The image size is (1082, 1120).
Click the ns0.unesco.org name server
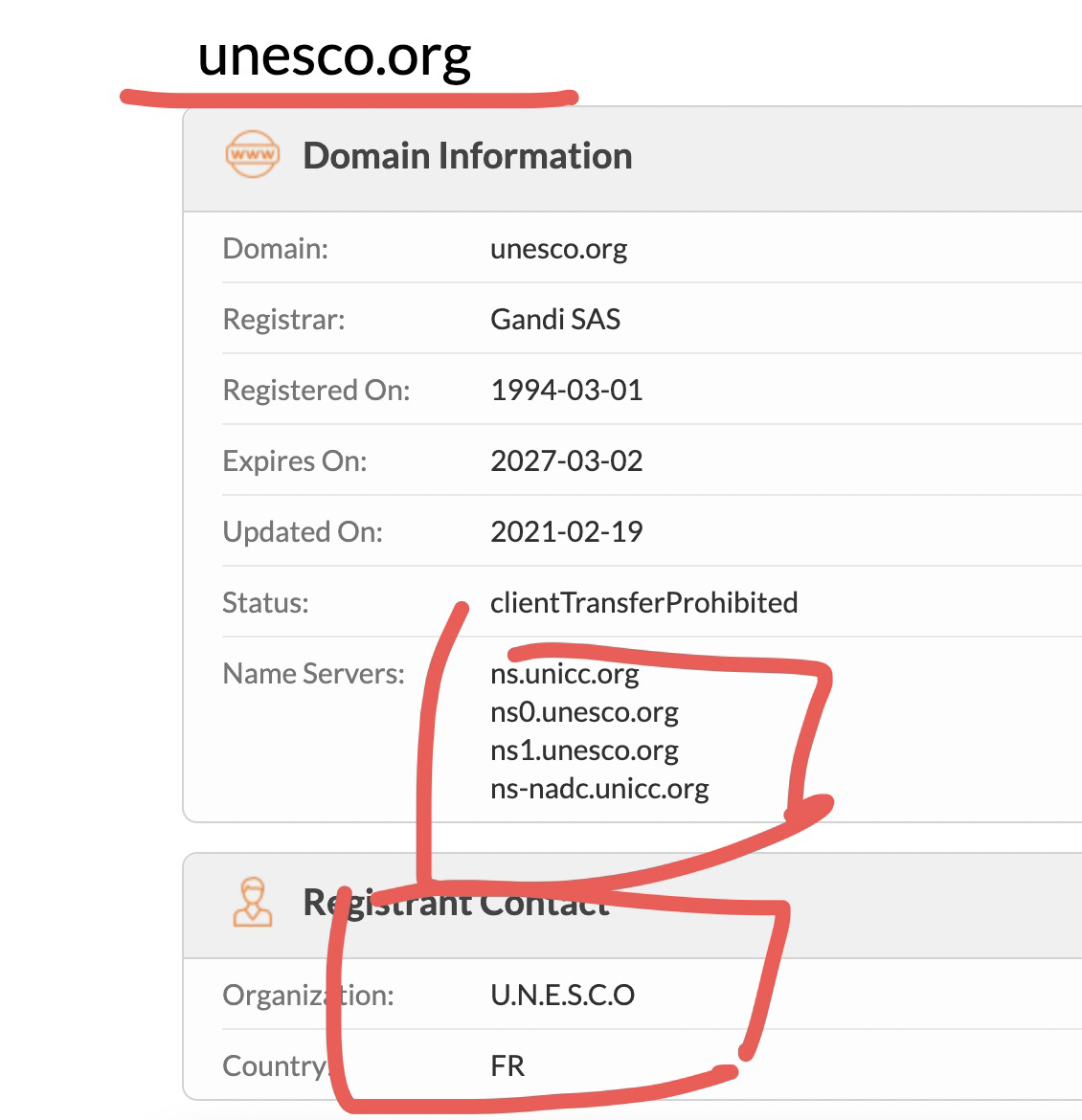(584, 712)
